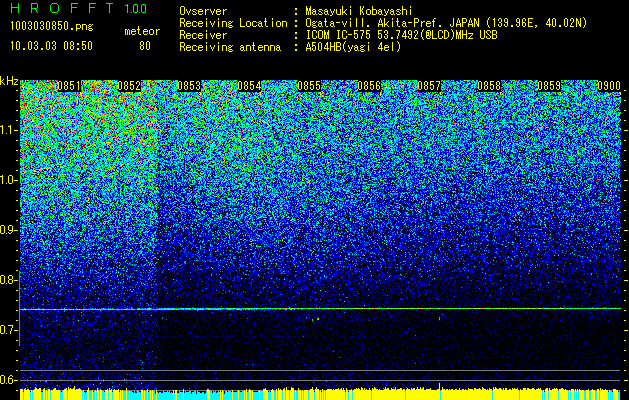Click the meteor count value 80
Viewport: 629px width, 400px height.
pyautogui.click(x=145, y=46)
